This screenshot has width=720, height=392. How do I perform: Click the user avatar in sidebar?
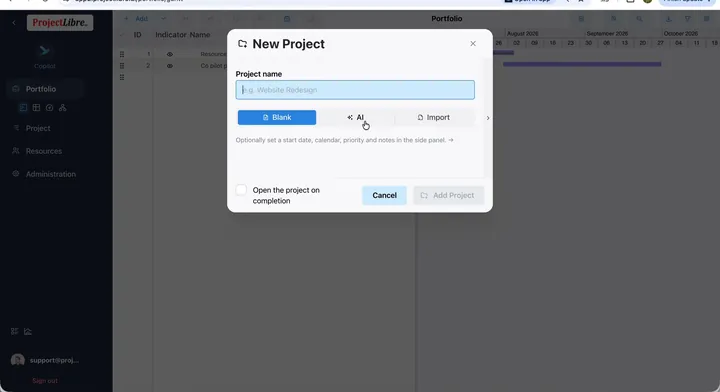(17, 360)
